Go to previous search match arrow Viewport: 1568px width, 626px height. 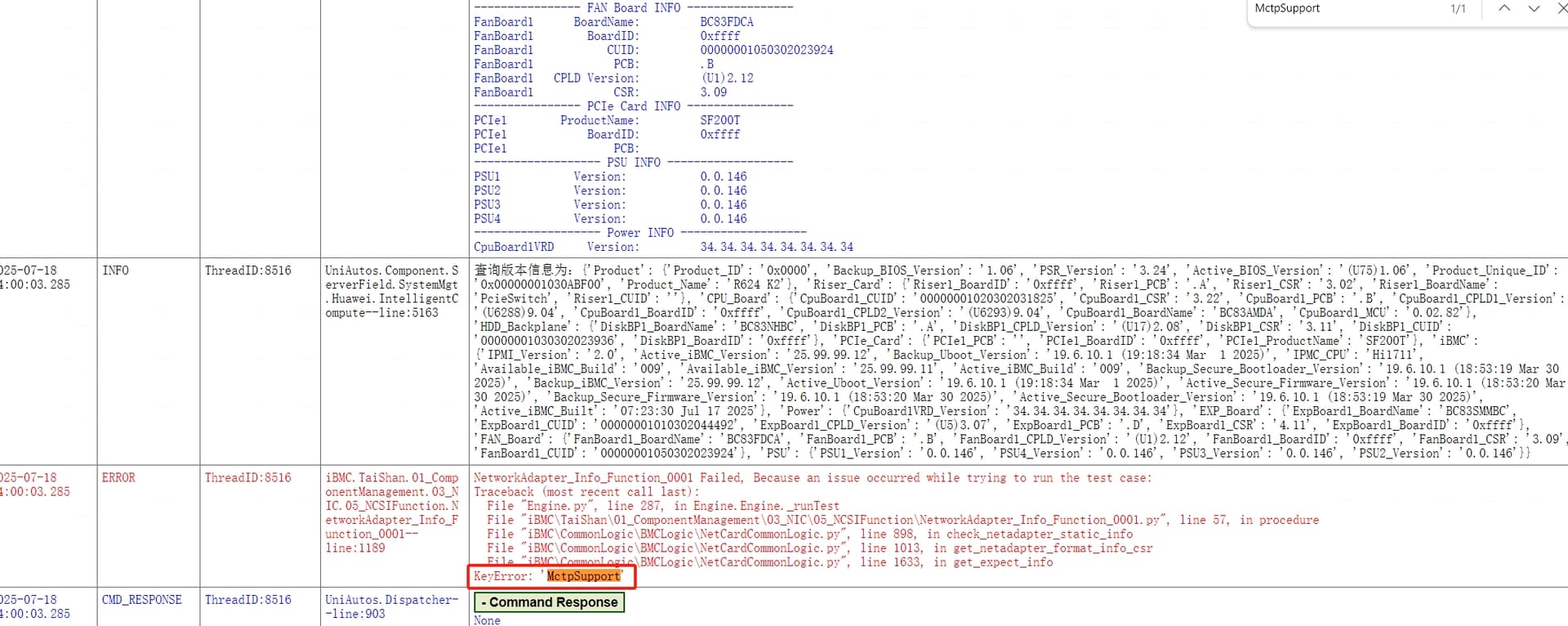click(1503, 9)
